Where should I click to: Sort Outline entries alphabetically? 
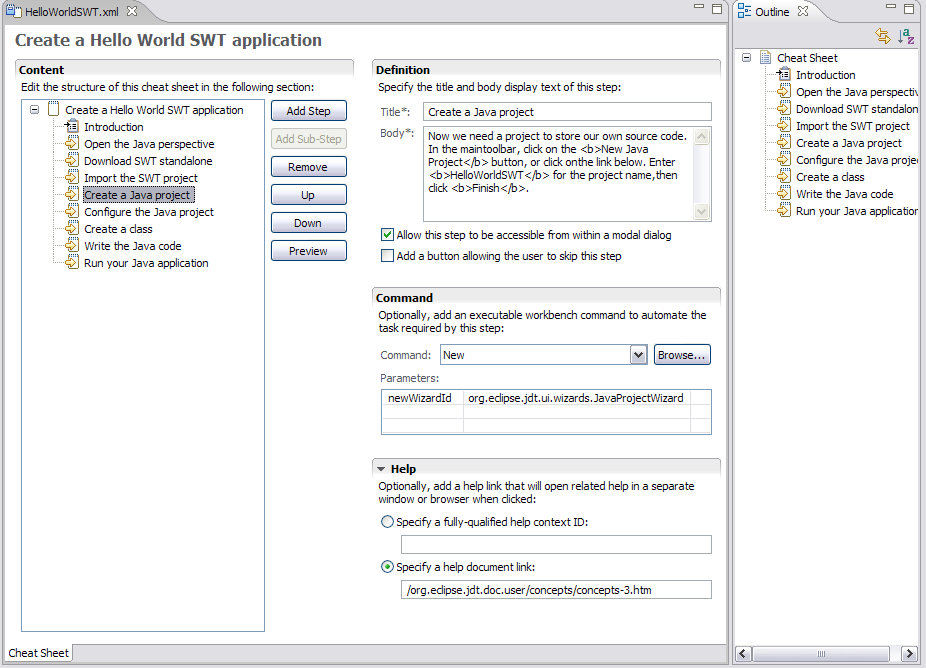click(x=906, y=36)
